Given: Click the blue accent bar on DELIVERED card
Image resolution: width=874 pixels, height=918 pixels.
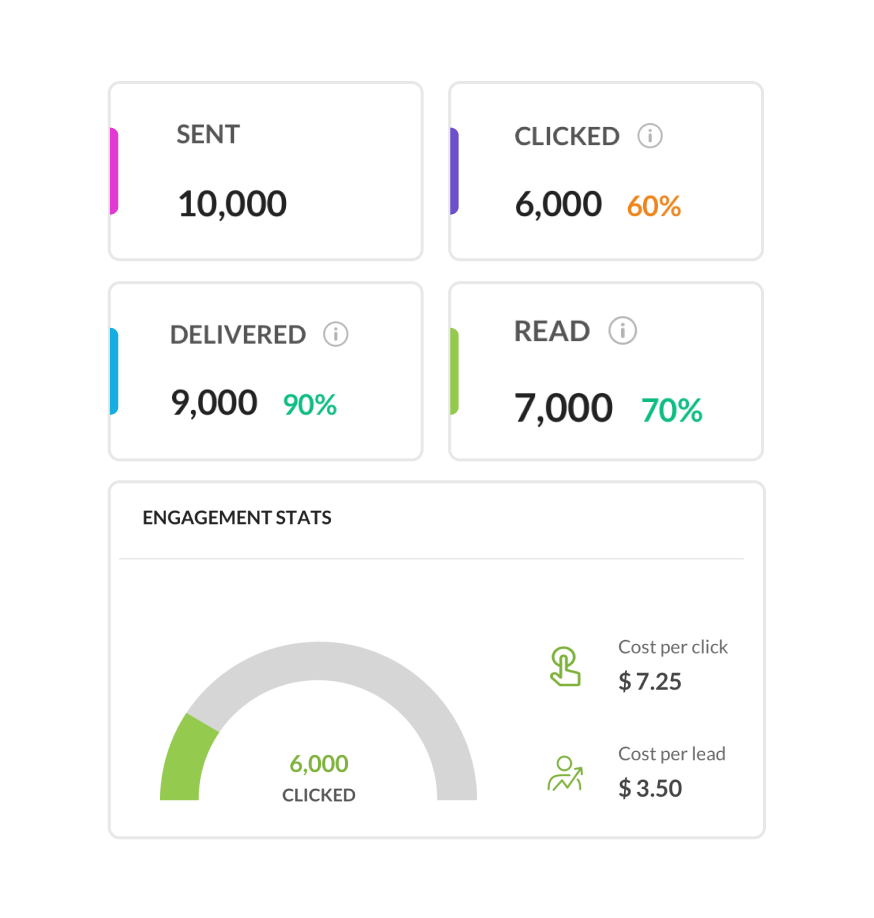Looking at the screenshot, I should pos(114,371).
